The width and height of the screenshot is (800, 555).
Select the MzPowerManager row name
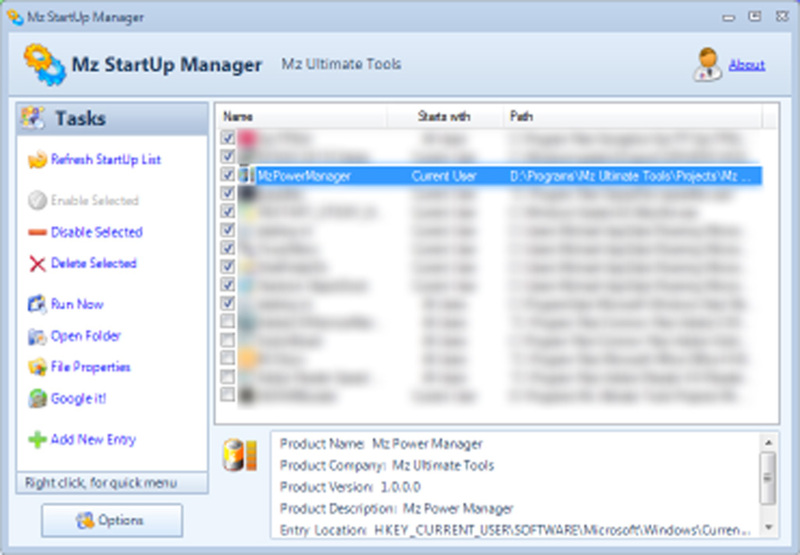304,176
